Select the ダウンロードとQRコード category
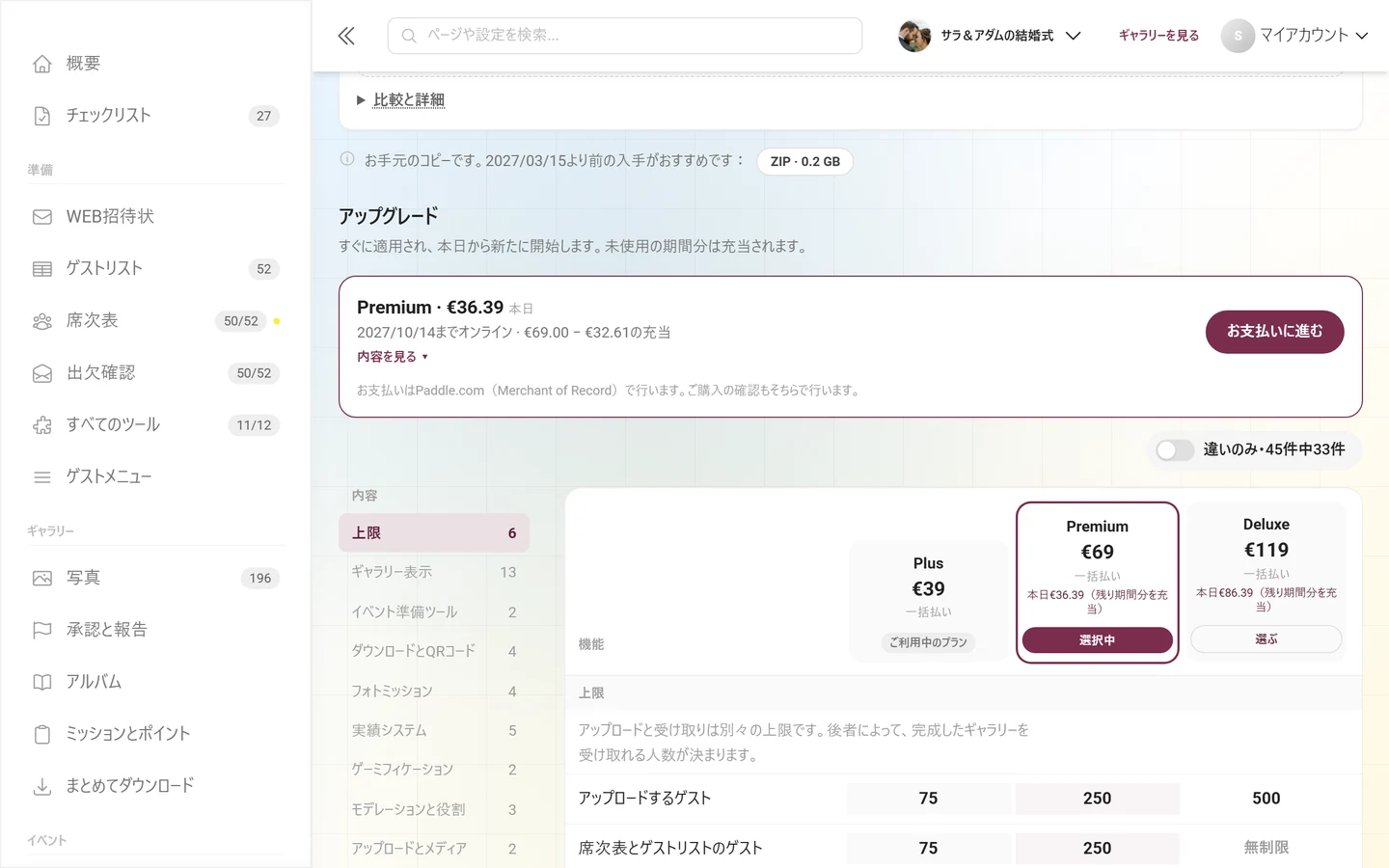The image size is (1389, 868). [x=434, y=652]
